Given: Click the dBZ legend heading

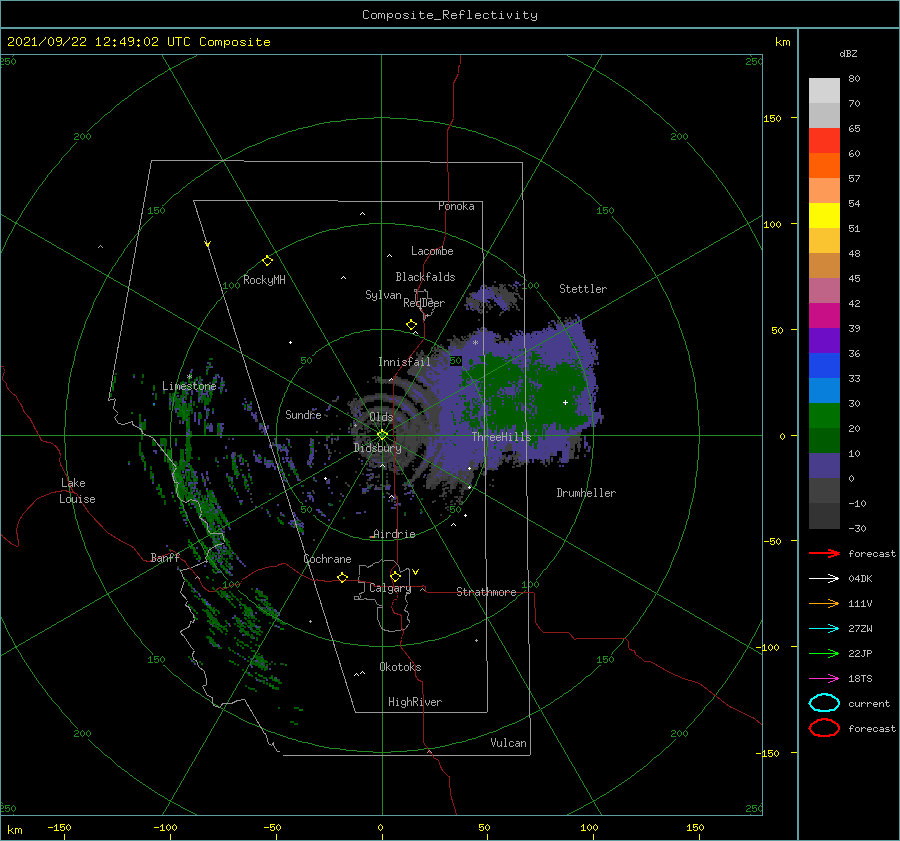Looking at the screenshot, I should (848, 53).
